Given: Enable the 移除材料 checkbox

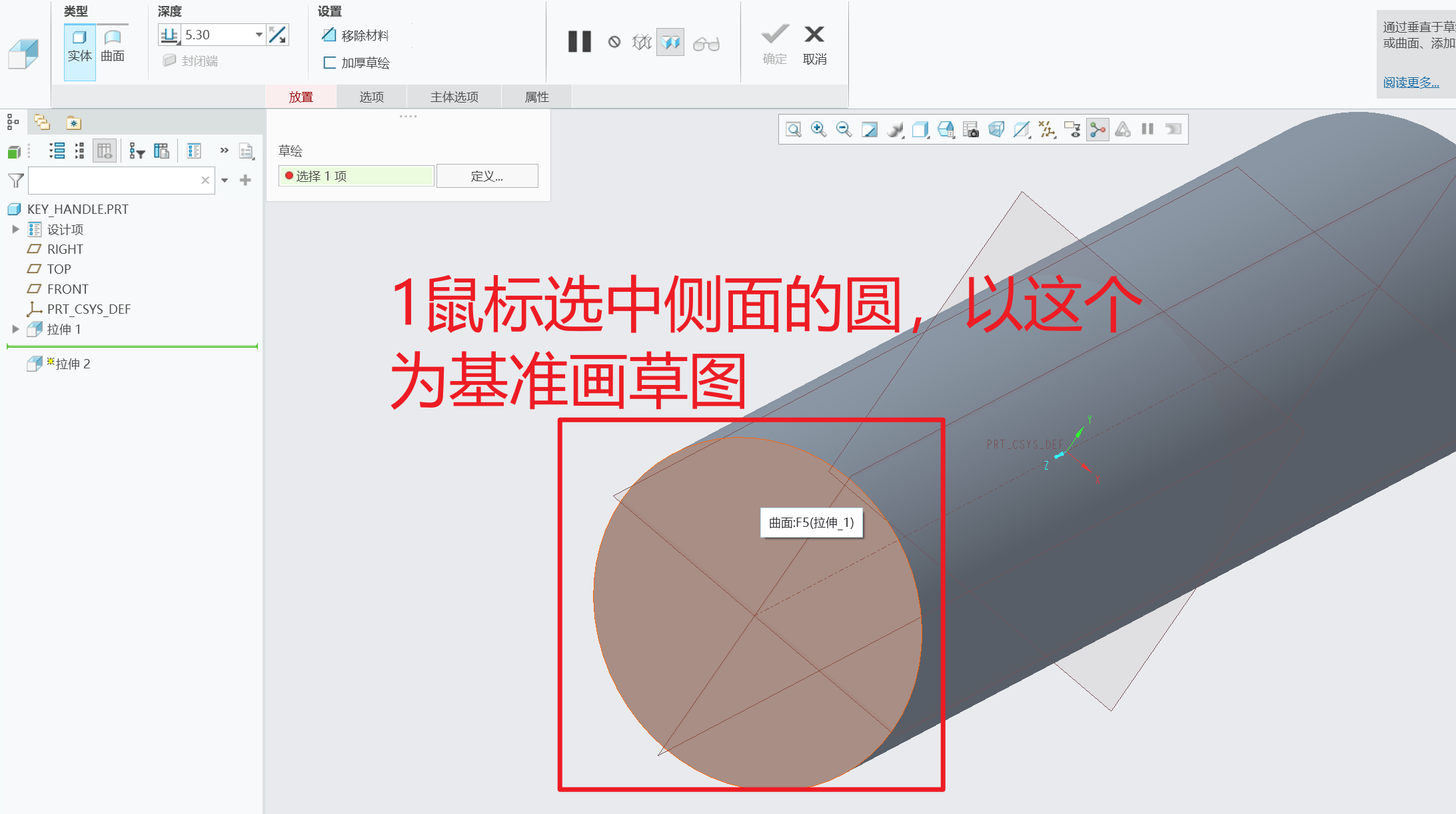Looking at the screenshot, I should 330,35.
